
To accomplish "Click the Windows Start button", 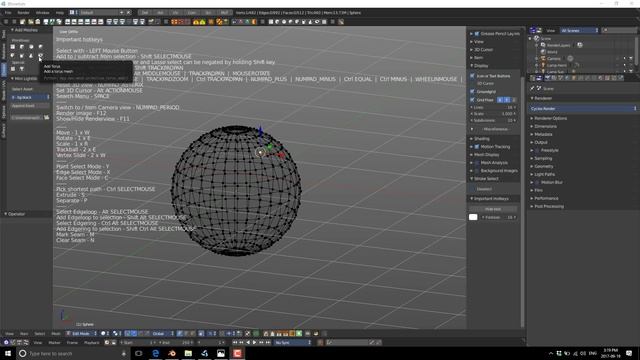I will (8, 353).
